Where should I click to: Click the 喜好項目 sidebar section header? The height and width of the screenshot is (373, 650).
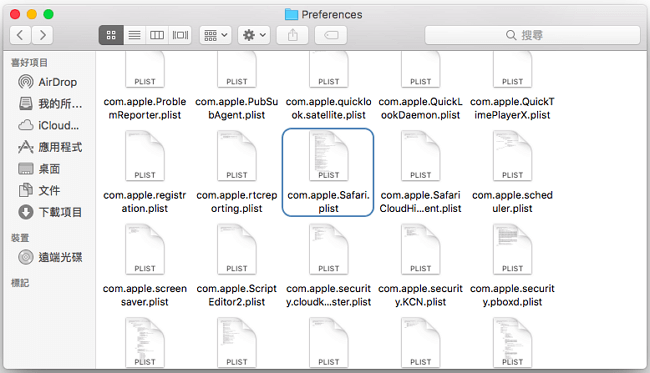click(29, 63)
